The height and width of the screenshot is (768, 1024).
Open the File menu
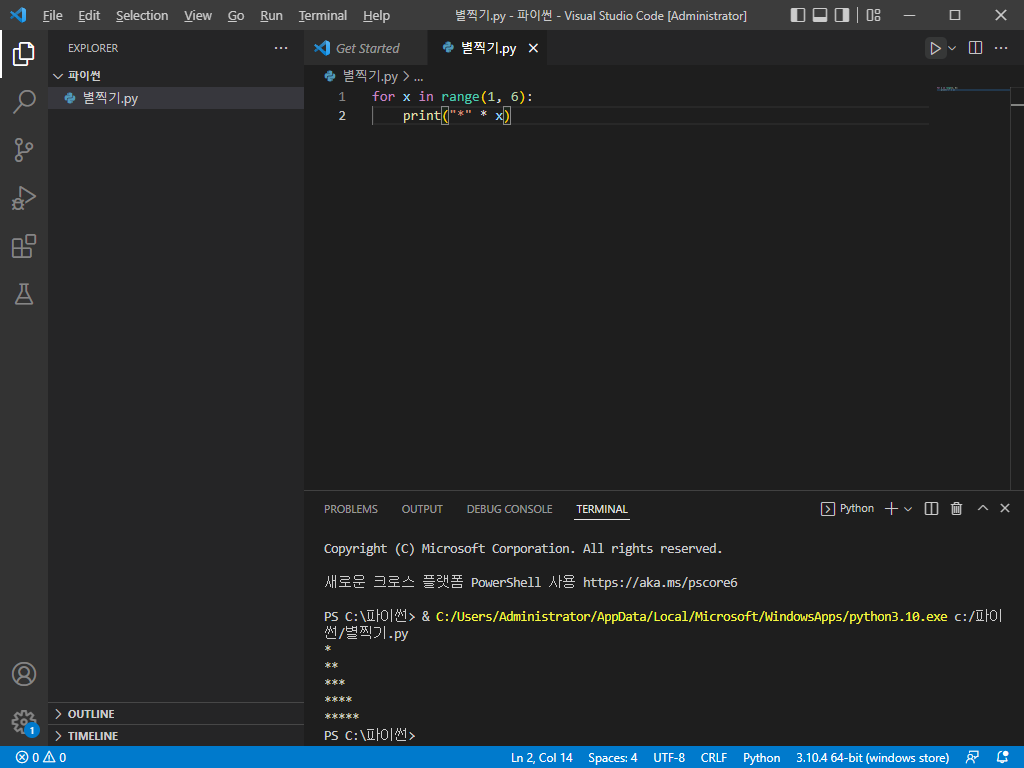click(52, 16)
